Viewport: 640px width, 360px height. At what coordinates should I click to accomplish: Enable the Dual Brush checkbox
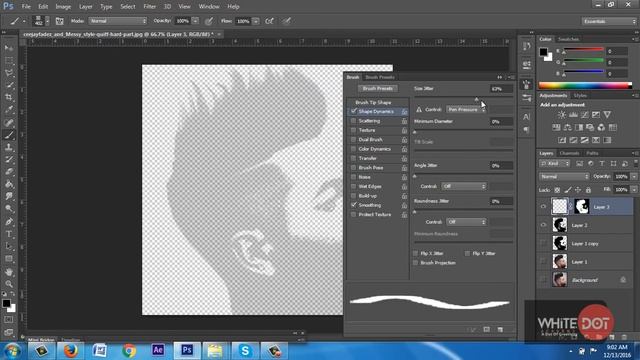click(353, 140)
